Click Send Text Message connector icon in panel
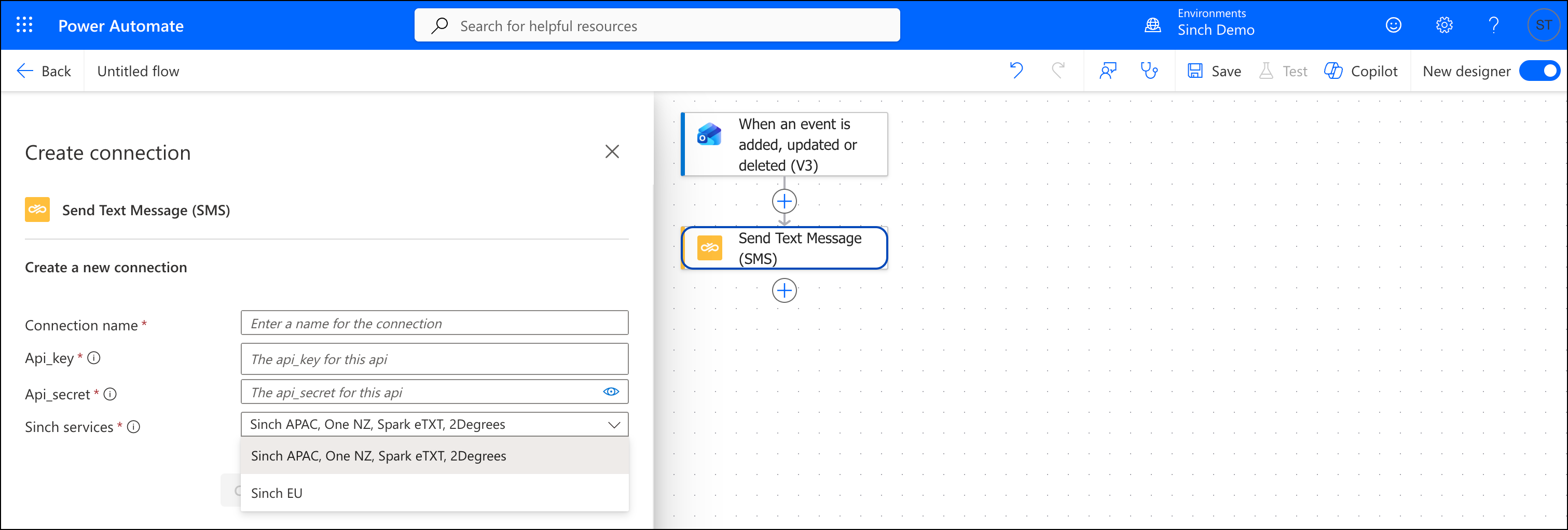The image size is (1568, 530). pyautogui.click(x=37, y=210)
